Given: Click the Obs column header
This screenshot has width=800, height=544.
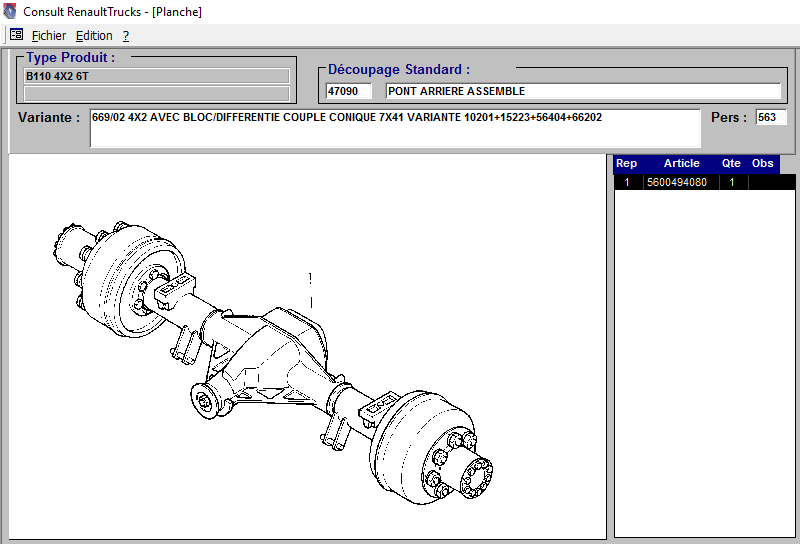Looking at the screenshot, I should (763, 164).
